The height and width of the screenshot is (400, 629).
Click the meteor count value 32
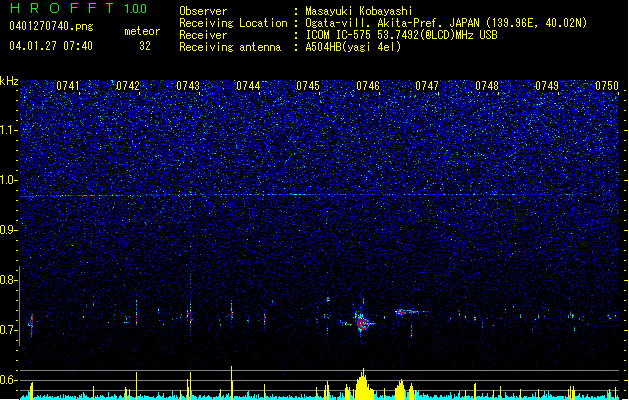(145, 46)
